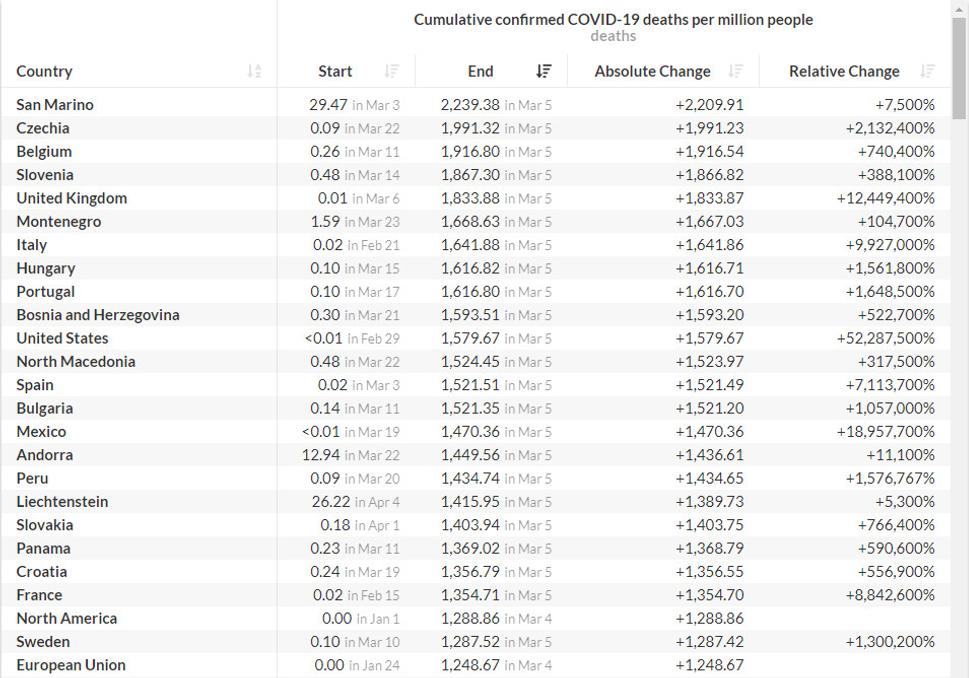Screen dimensions: 969x678
Task: Select the United States country name
Action: click(x=62, y=339)
